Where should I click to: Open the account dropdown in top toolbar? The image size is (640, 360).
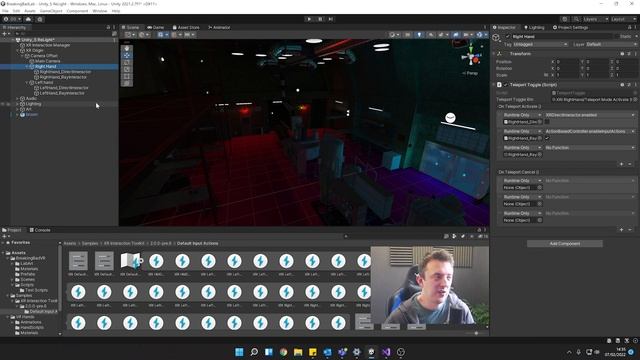point(11,19)
